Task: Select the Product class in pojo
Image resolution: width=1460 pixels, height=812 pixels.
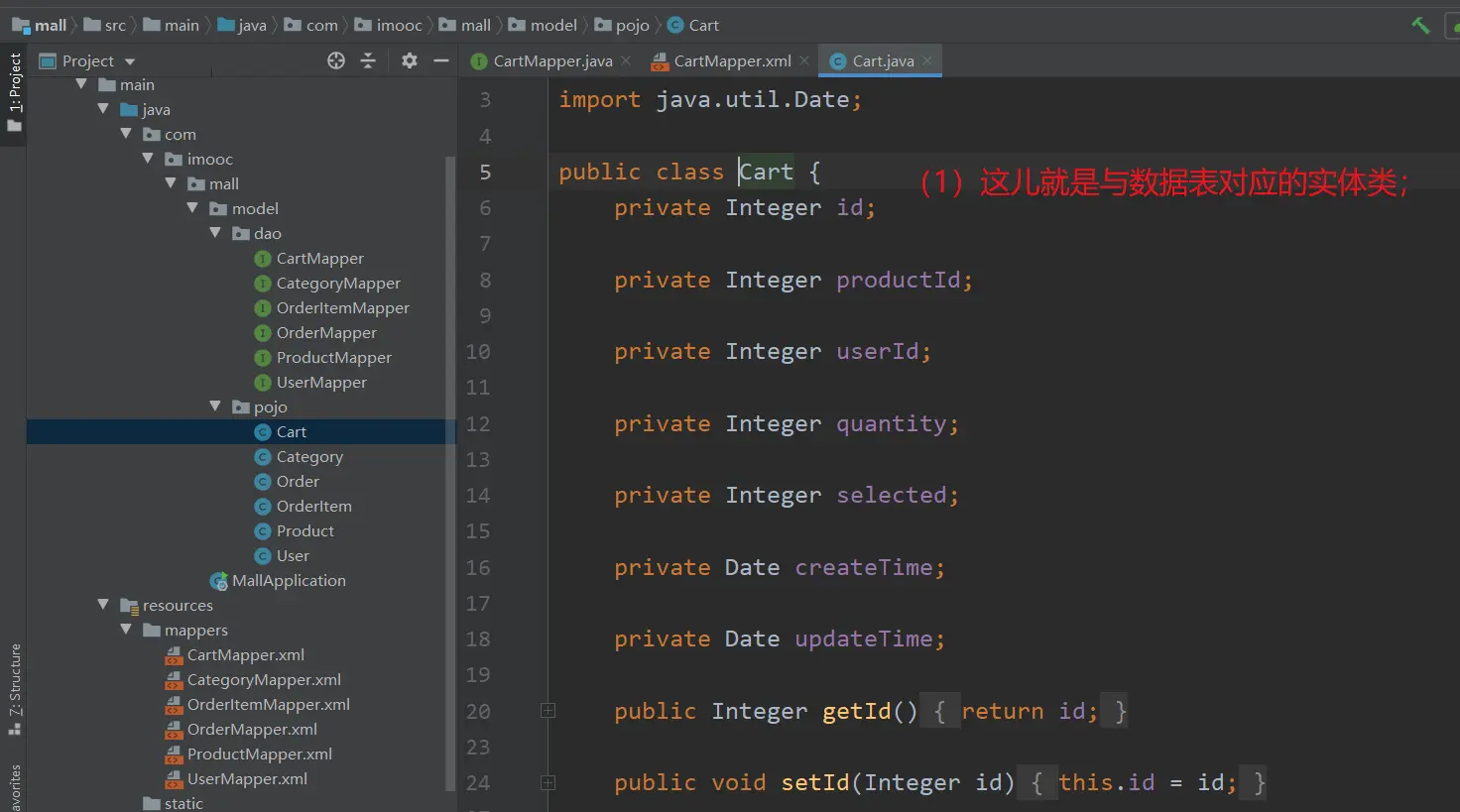Action: [304, 531]
